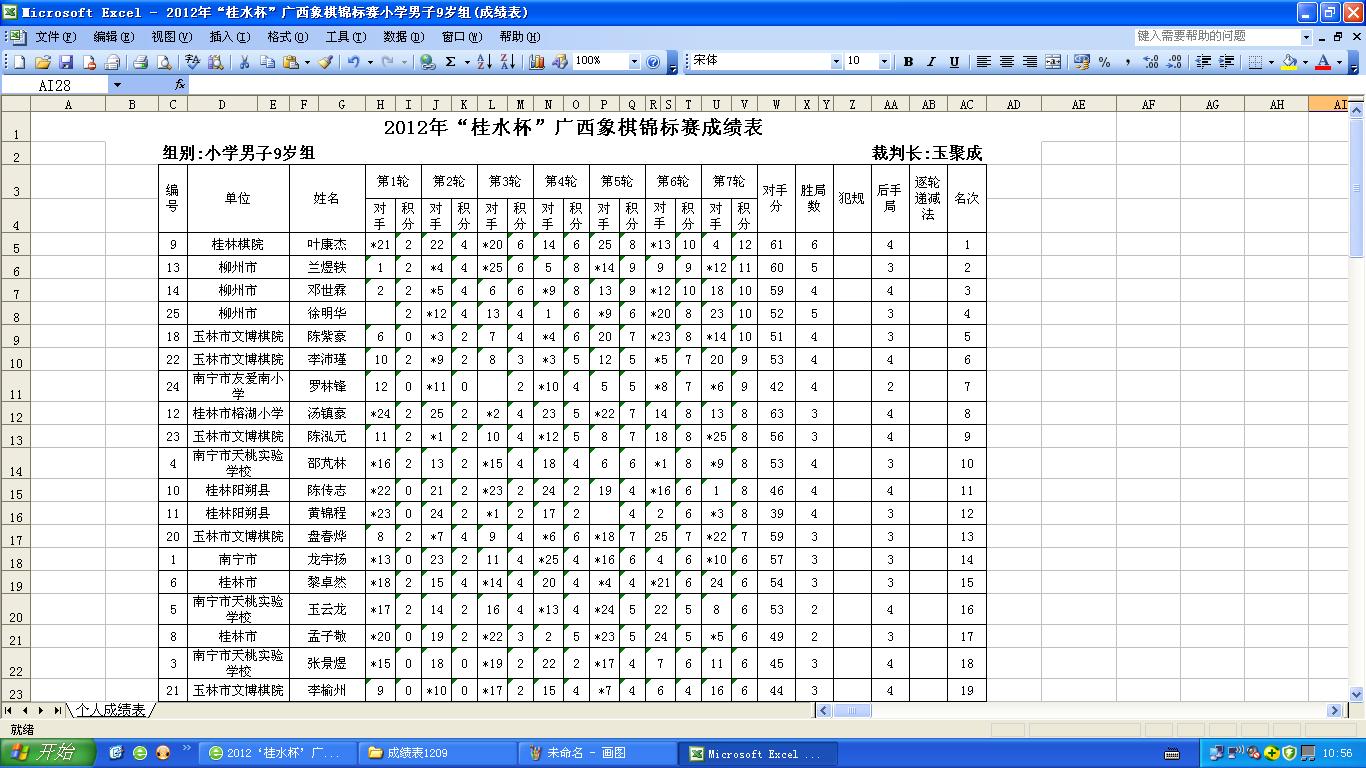Click the Name Box showing AI28
This screenshot has width=1366, height=768.
(55, 85)
